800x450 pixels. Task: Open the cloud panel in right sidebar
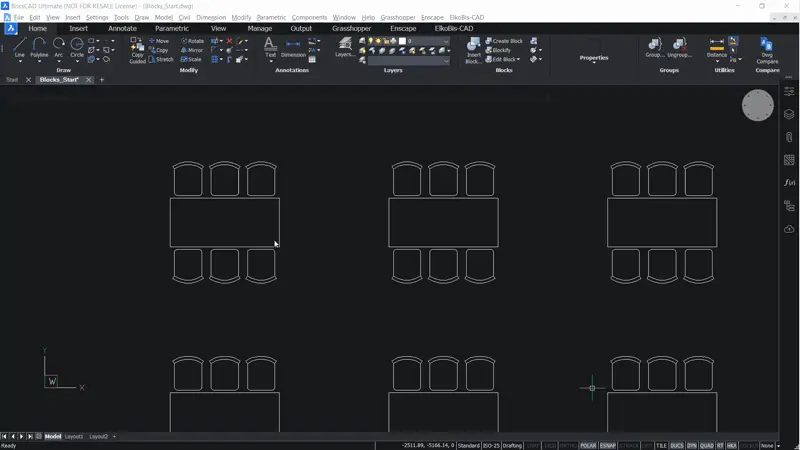pos(789,229)
